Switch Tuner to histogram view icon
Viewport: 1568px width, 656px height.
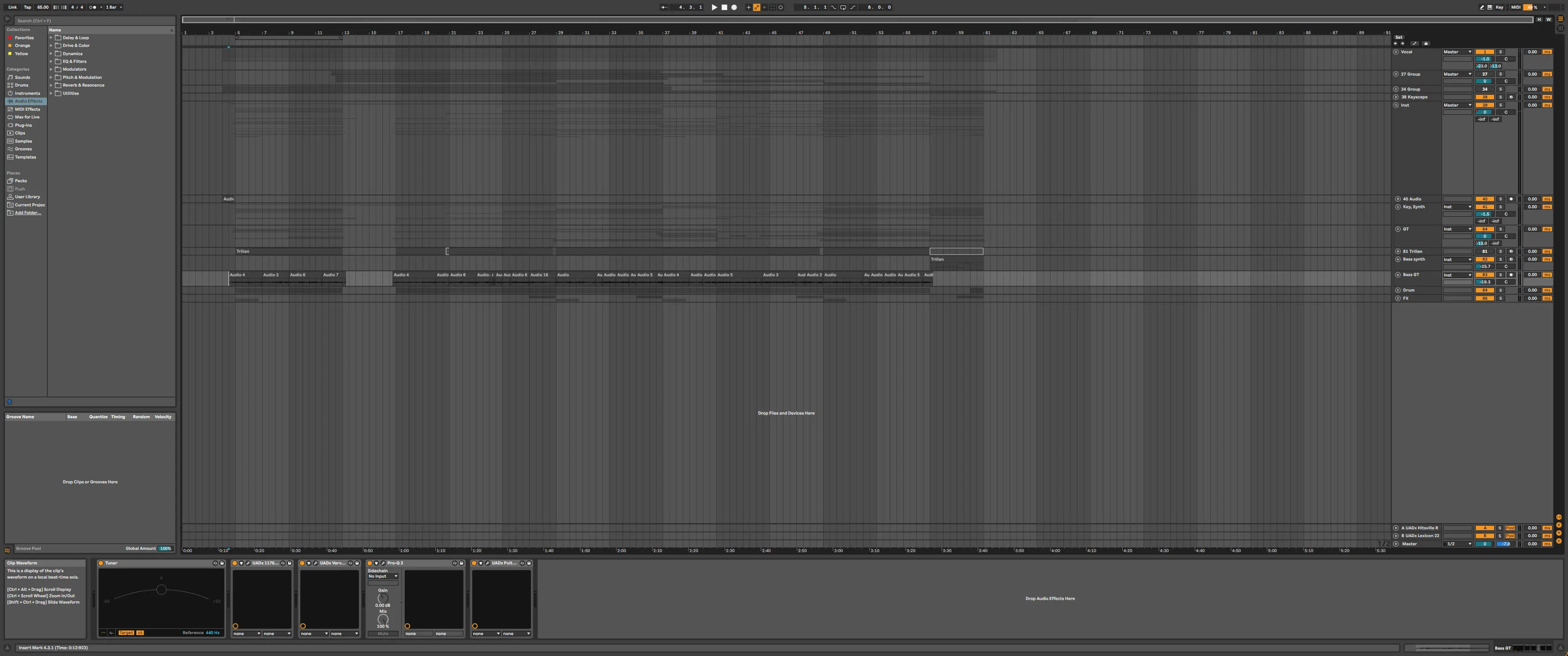(111, 633)
